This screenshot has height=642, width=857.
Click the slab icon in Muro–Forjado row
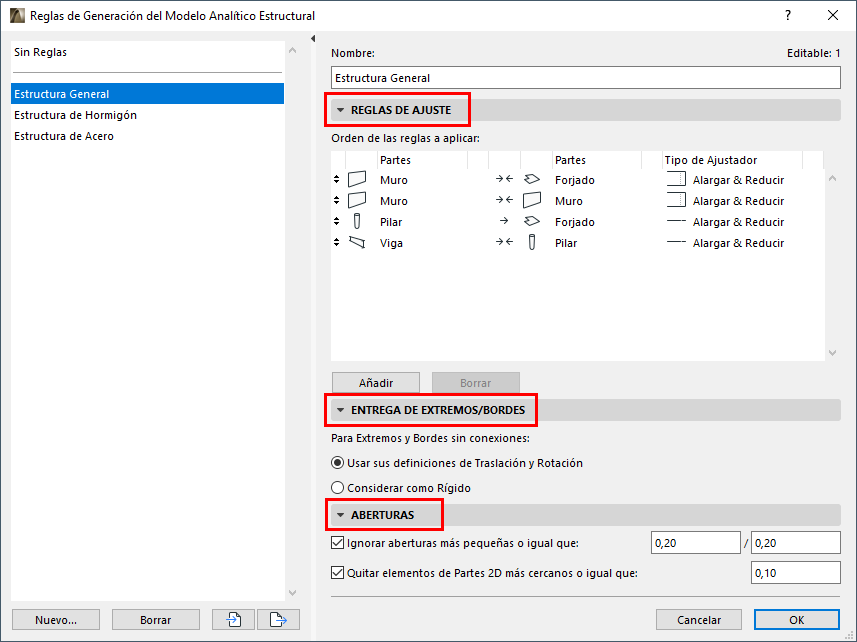click(x=532, y=179)
